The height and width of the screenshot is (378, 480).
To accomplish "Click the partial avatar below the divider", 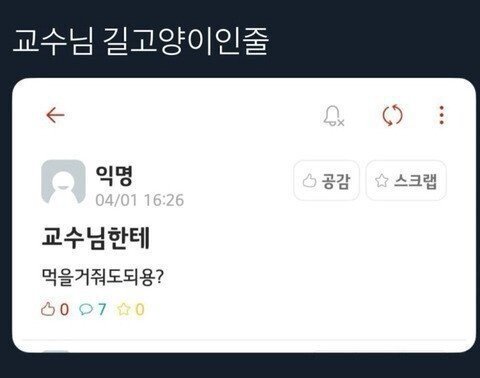I will click(56, 351).
